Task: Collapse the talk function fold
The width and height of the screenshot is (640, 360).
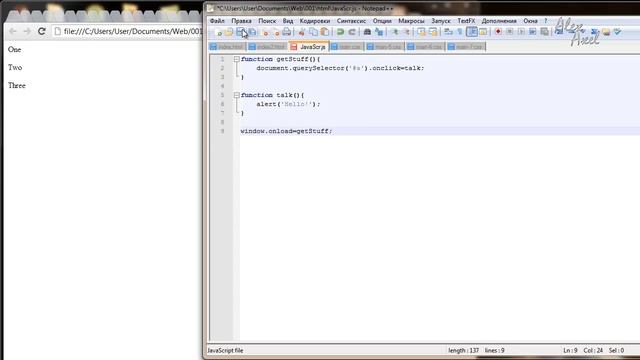Action: 236,95
